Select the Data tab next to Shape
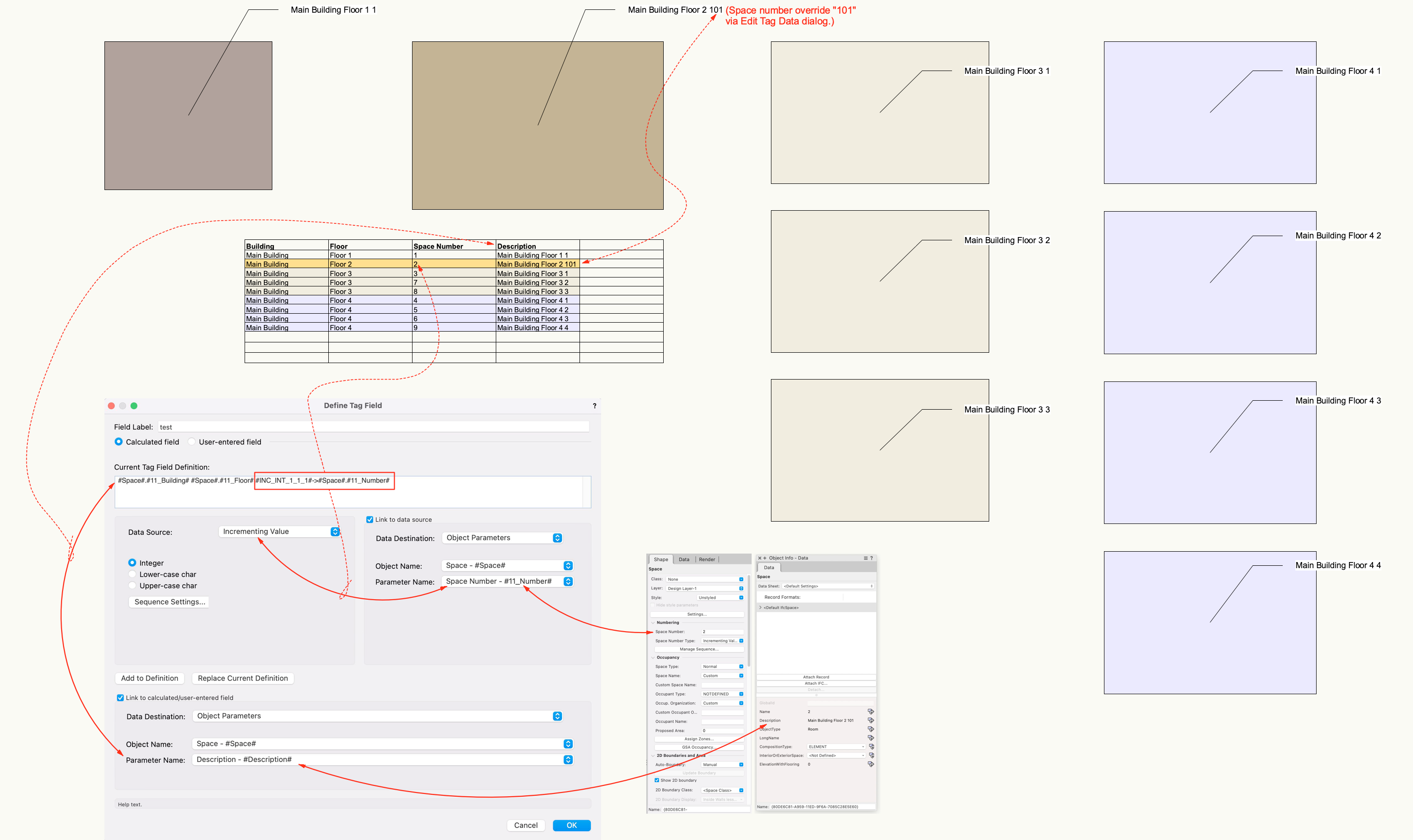Image resolution: width=1413 pixels, height=840 pixels. click(684, 560)
